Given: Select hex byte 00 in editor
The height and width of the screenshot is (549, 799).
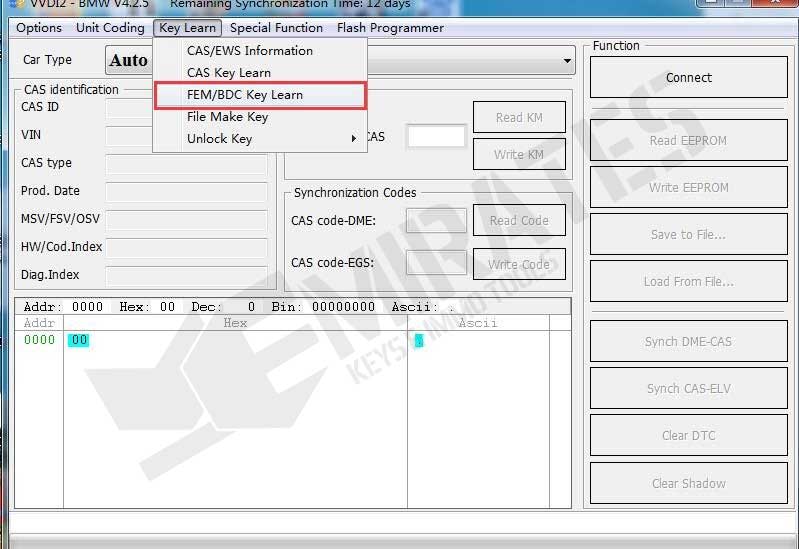Looking at the screenshot, I should pos(79,341).
